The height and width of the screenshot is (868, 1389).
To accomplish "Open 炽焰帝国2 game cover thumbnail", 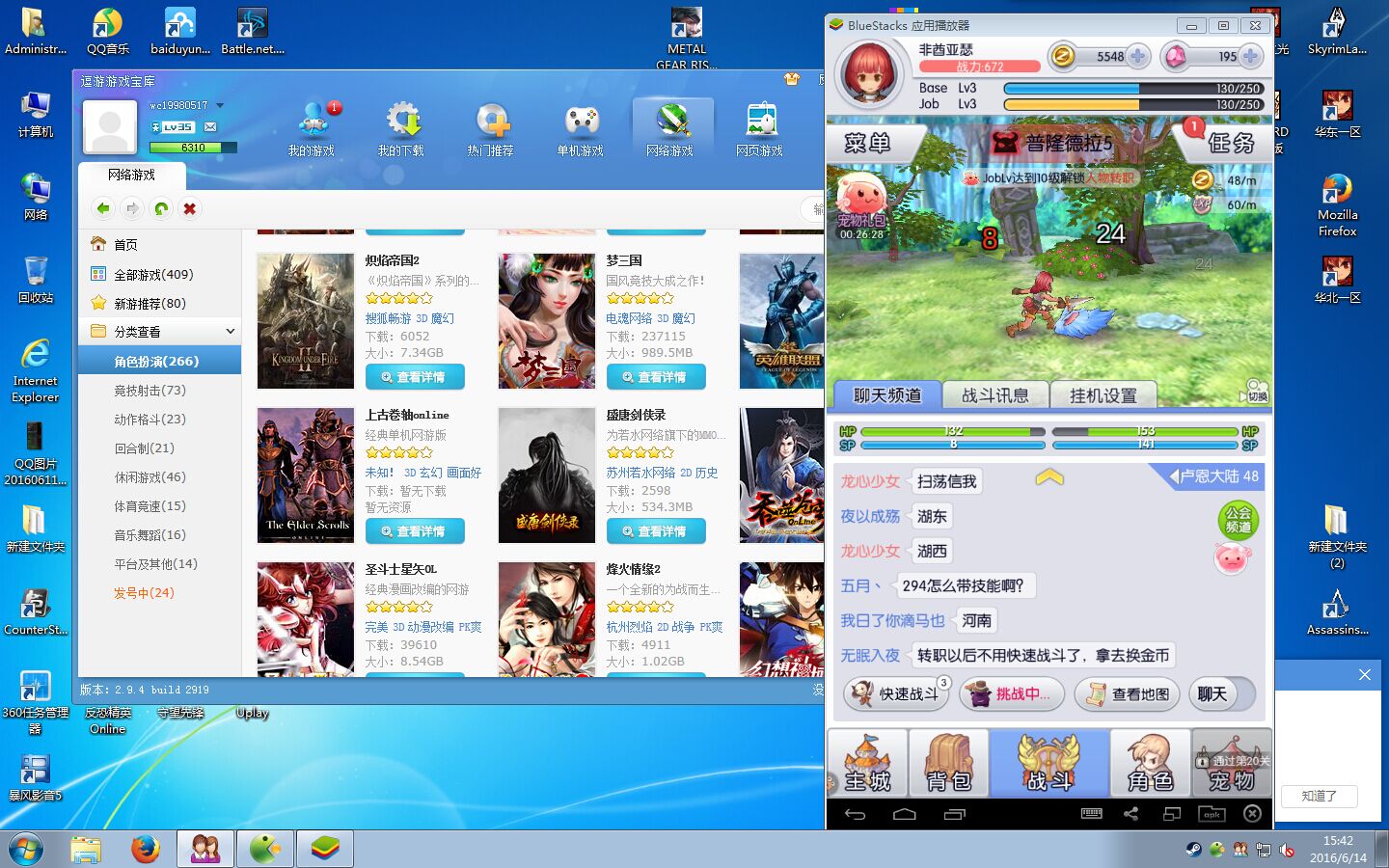I will click(x=306, y=321).
